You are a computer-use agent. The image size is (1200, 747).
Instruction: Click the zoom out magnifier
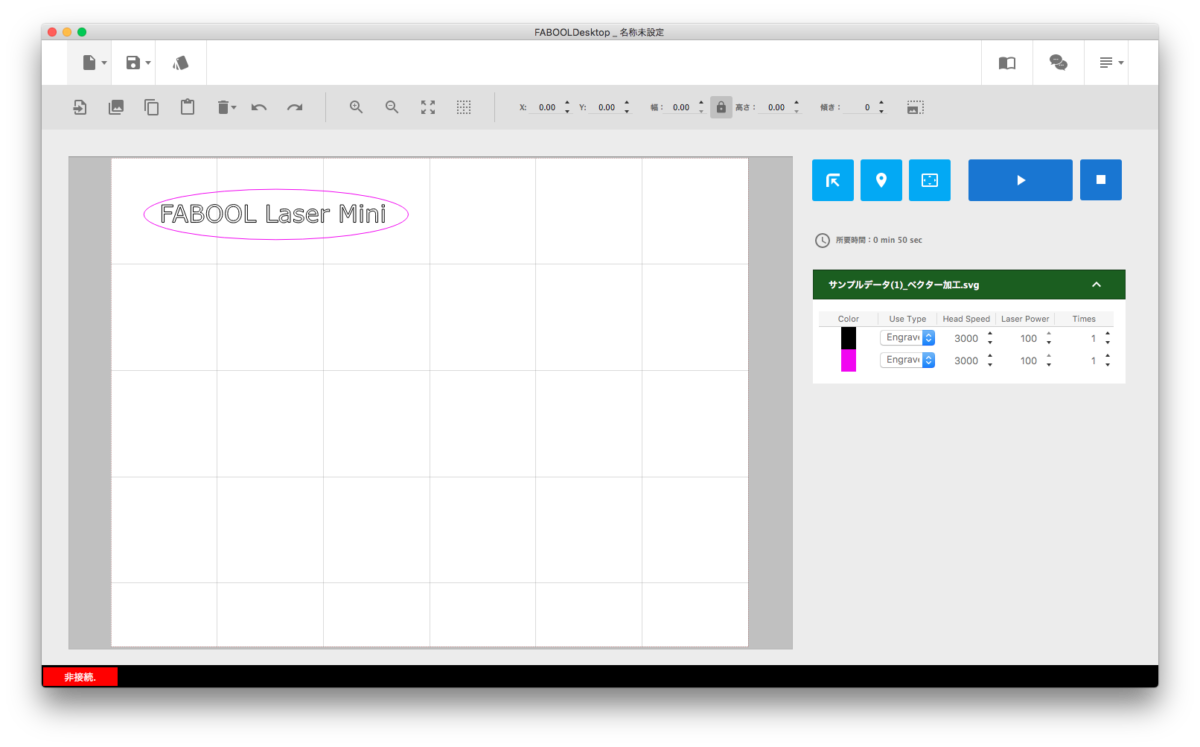[392, 107]
